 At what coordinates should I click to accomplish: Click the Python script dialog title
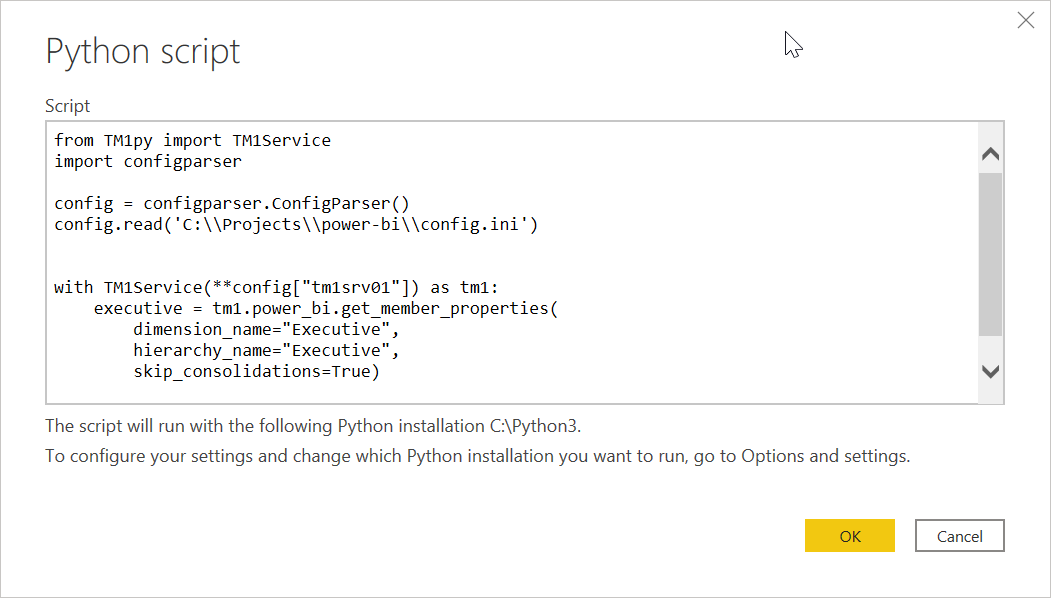pyautogui.click(x=142, y=51)
